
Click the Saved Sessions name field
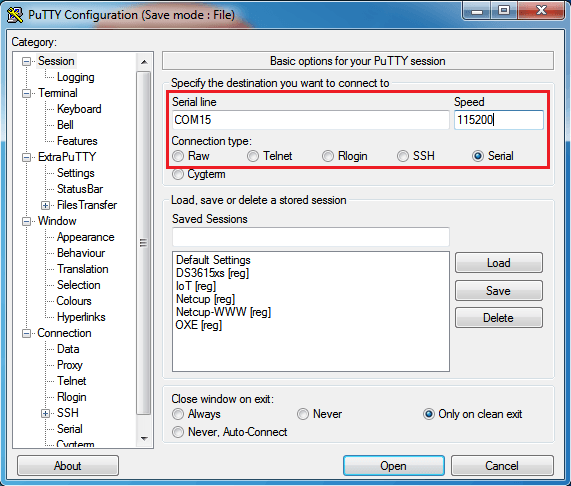tap(311, 237)
